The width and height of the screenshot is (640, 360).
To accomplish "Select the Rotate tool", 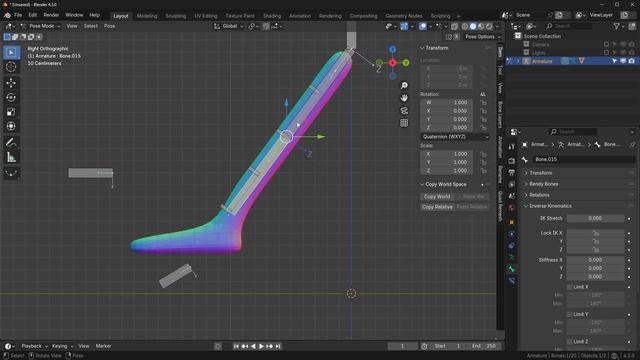I will (x=11, y=98).
